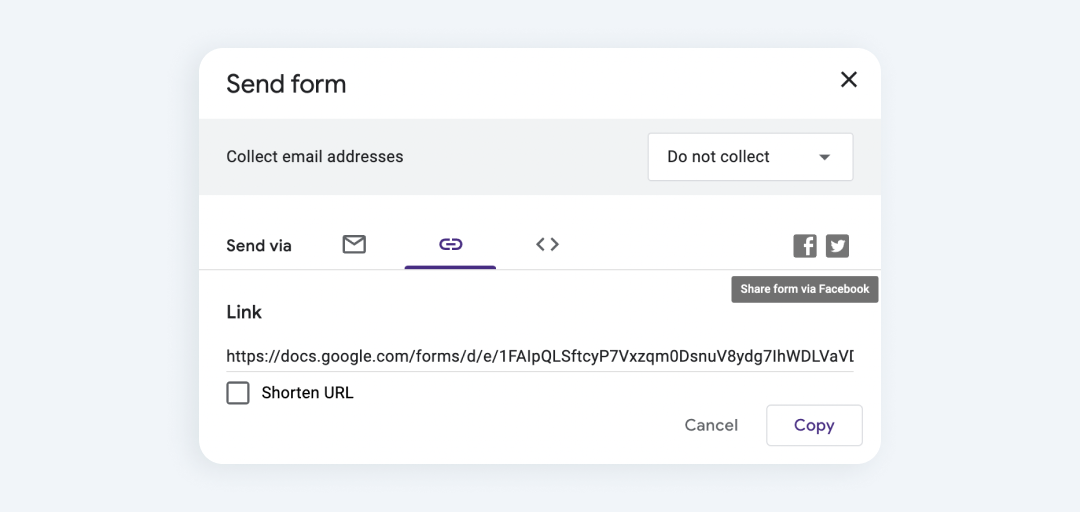The height and width of the screenshot is (512, 1080).
Task: Click the "Share form via Facebook" tooltip
Action: click(805, 289)
